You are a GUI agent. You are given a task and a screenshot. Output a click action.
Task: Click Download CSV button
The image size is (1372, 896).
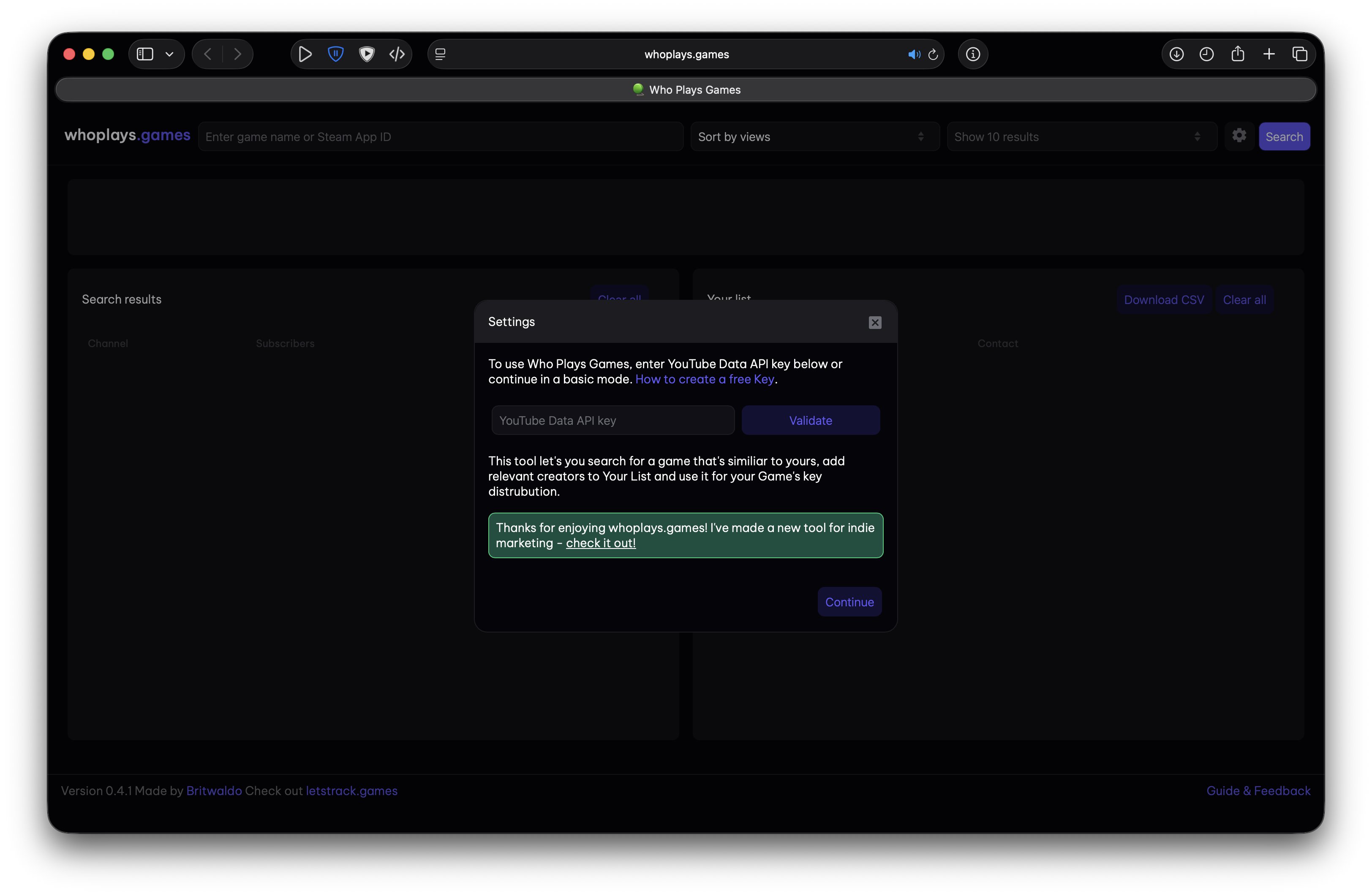1164,300
